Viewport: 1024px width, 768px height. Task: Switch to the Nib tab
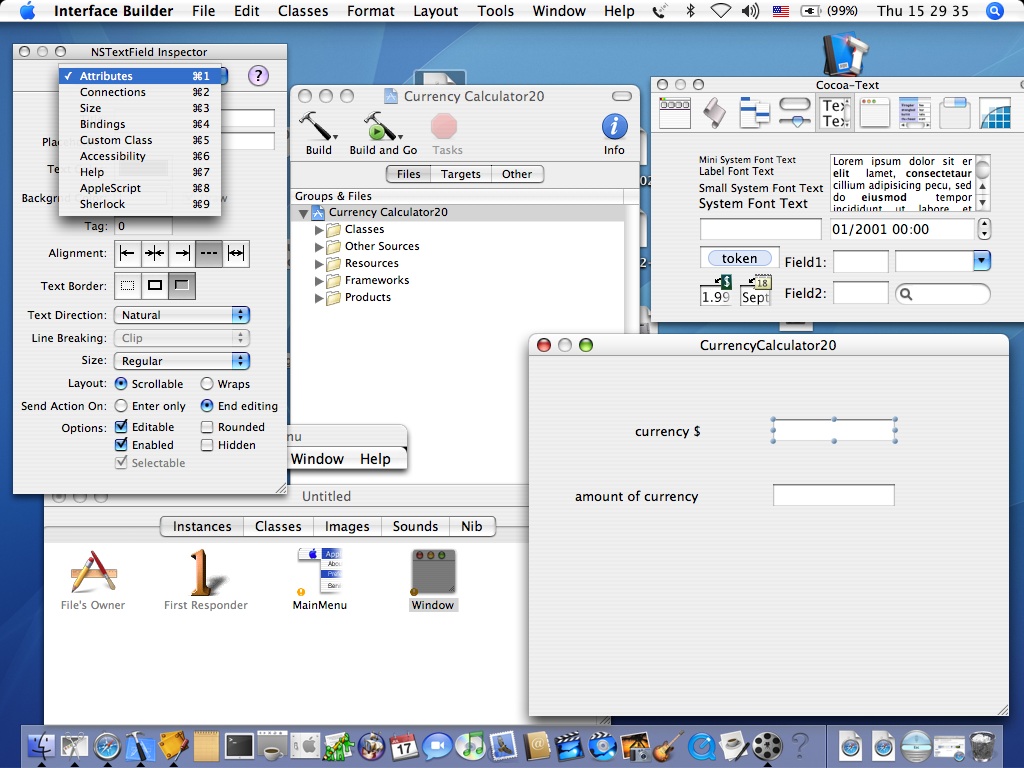pos(472,526)
